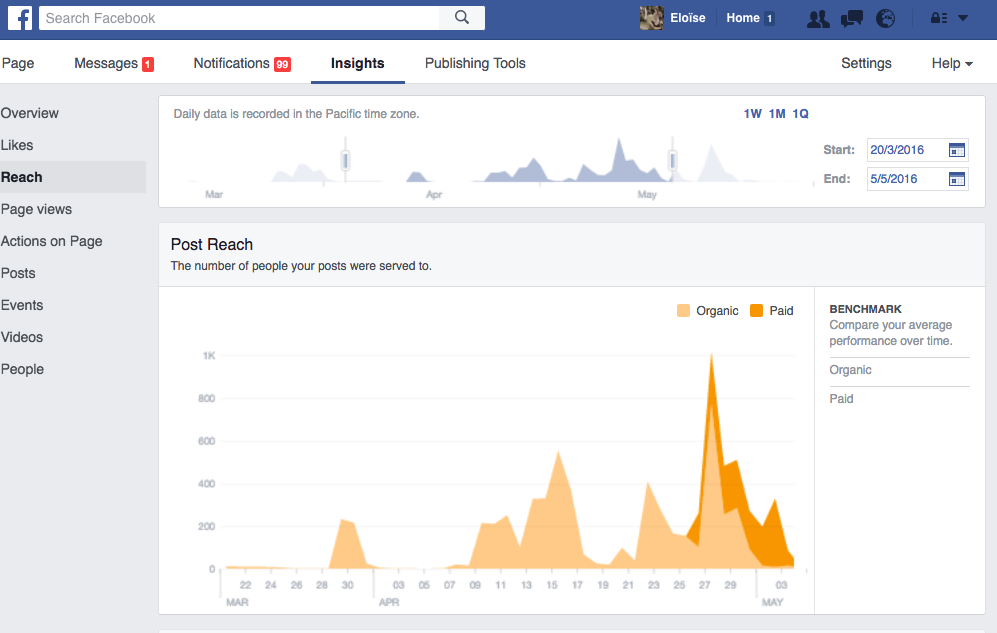This screenshot has width=997, height=633.
Task: Expand the Help dropdown menu
Action: (x=952, y=63)
